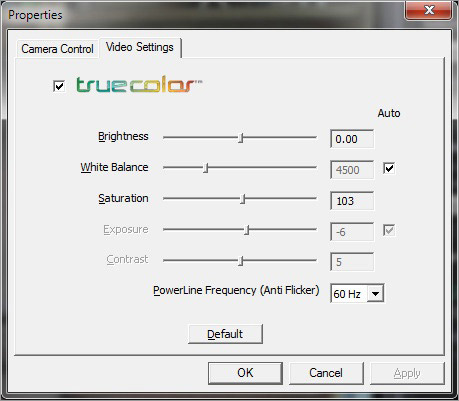Click the Properties window title

[35, 15]
